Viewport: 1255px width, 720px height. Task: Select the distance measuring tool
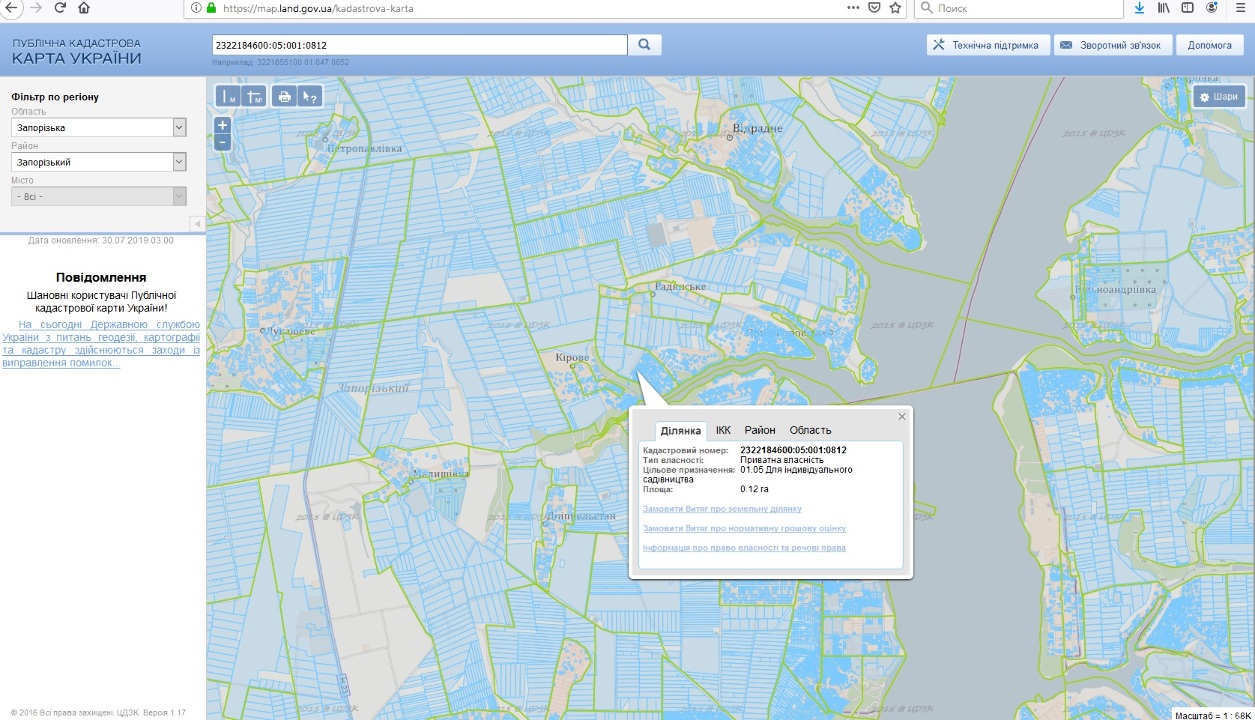229,96
